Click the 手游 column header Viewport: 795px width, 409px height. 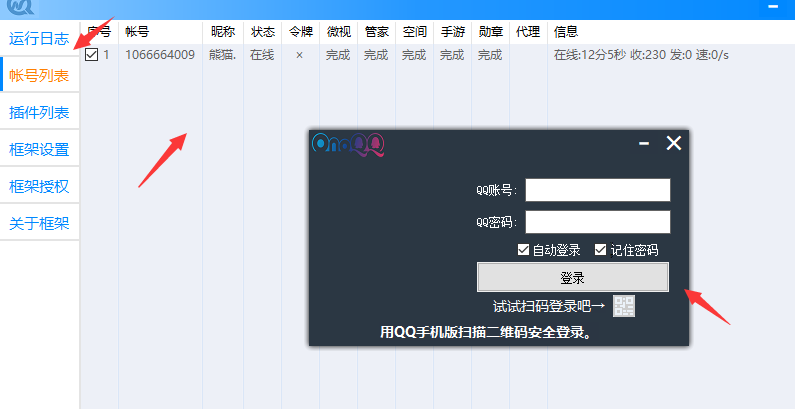click(453, 32)
